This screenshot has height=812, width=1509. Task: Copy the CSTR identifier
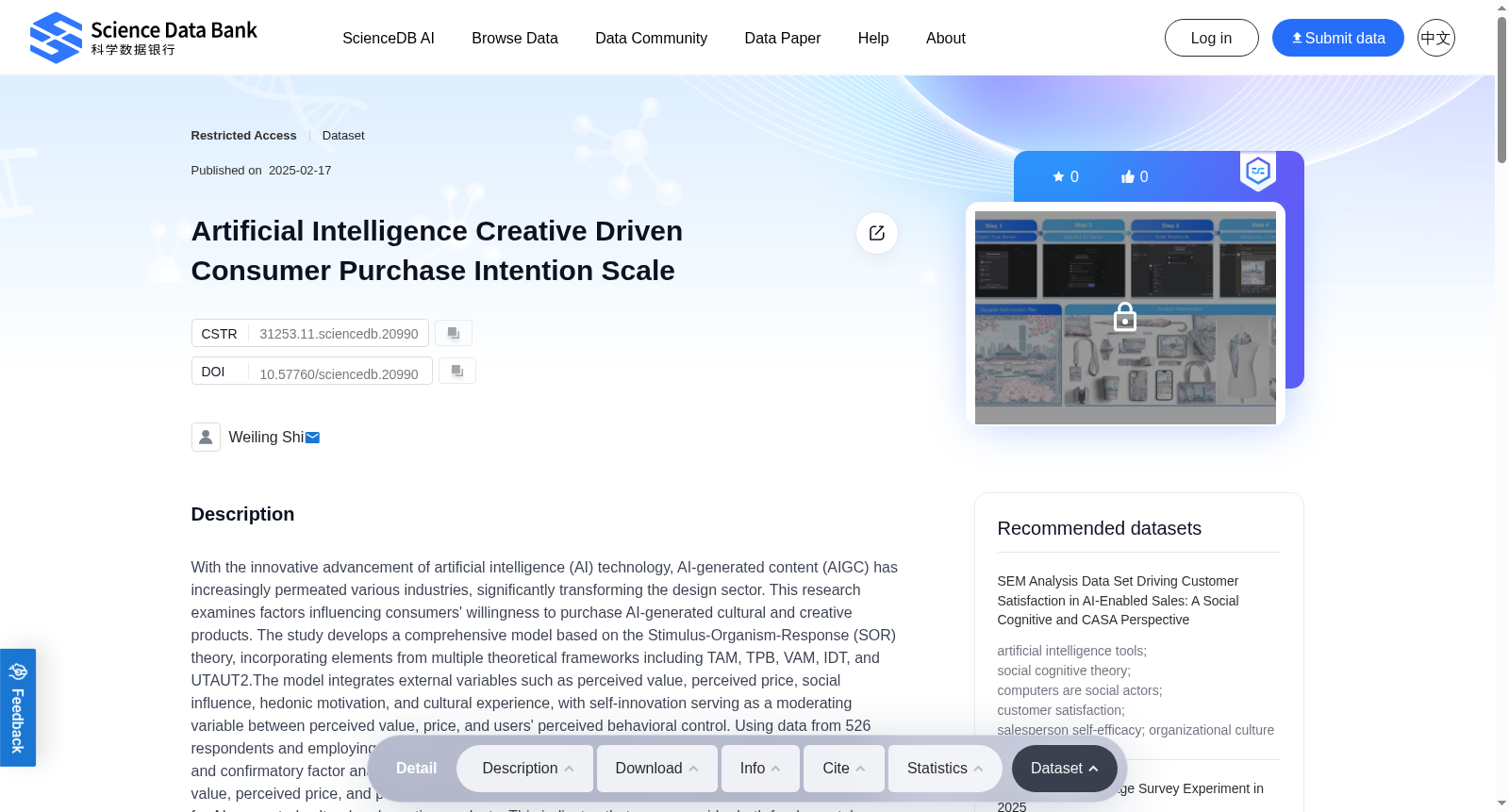pos(454,333)
